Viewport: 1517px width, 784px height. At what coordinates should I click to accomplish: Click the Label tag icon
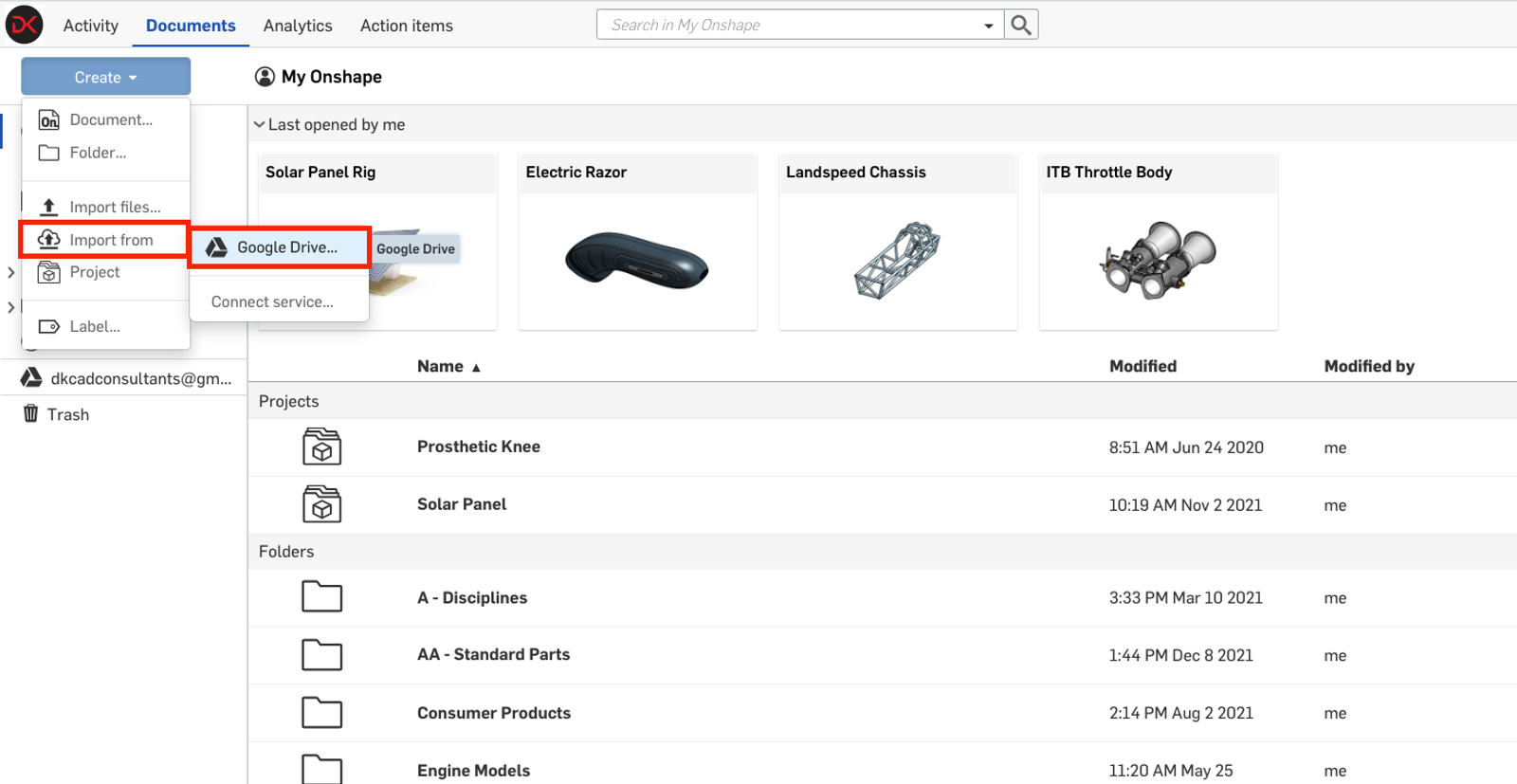pos(48,326)
